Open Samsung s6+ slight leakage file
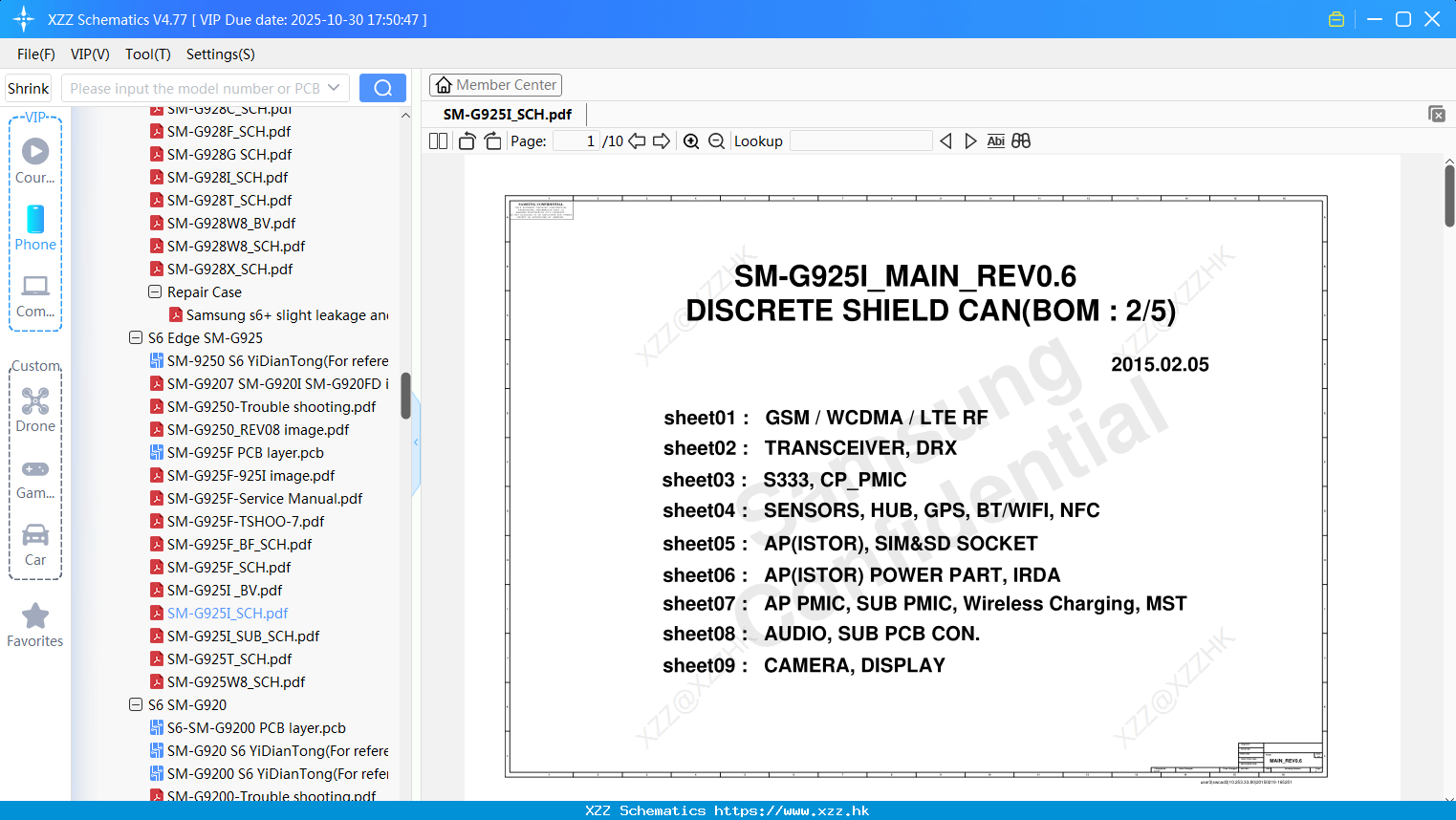Image resolution: width=1456 pixels, height=820 pixels. 287,314
